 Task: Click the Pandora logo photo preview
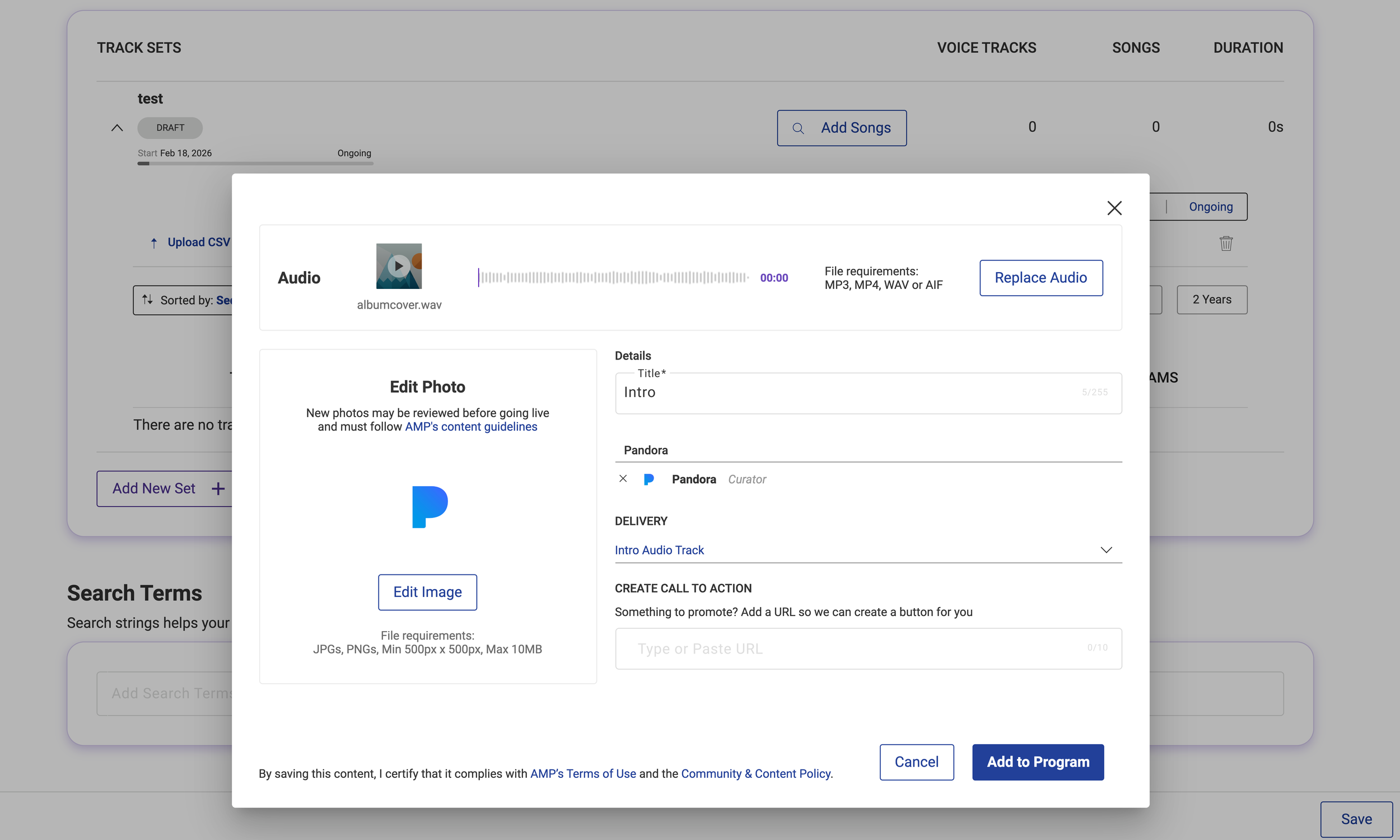pyautogui.click(x=430, y=507)
